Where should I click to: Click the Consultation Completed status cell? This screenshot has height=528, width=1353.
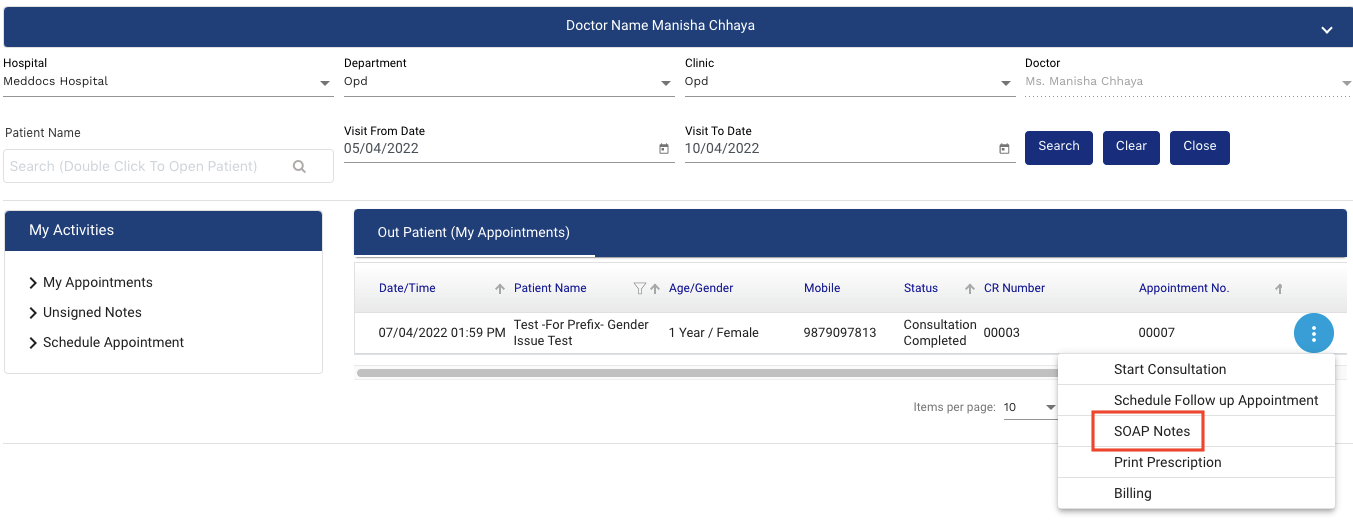pos(940,333)
